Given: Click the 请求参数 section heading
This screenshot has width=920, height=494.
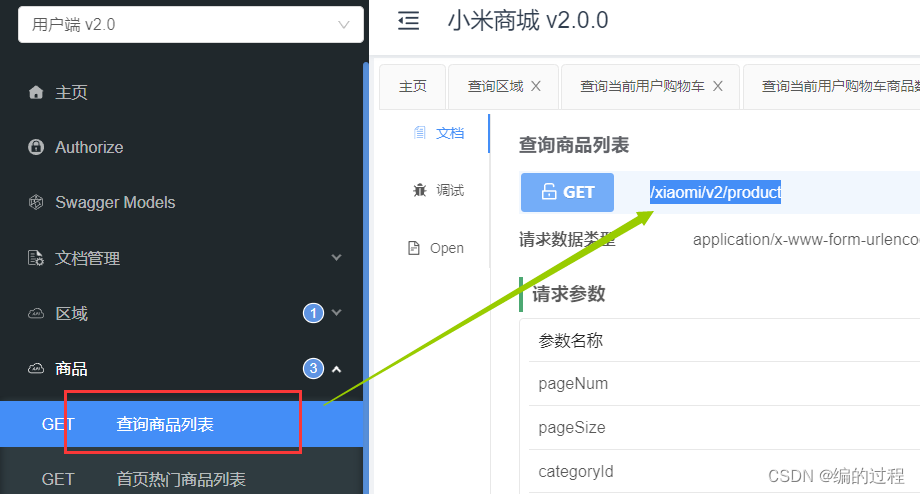Looking at the screenshot, I should (569, 294).
